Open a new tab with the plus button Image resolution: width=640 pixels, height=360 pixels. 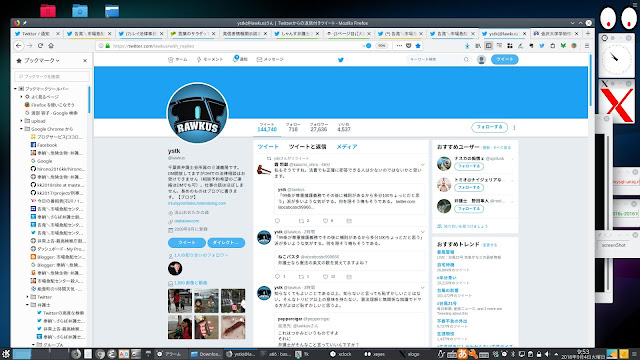[x=588, y=33]
